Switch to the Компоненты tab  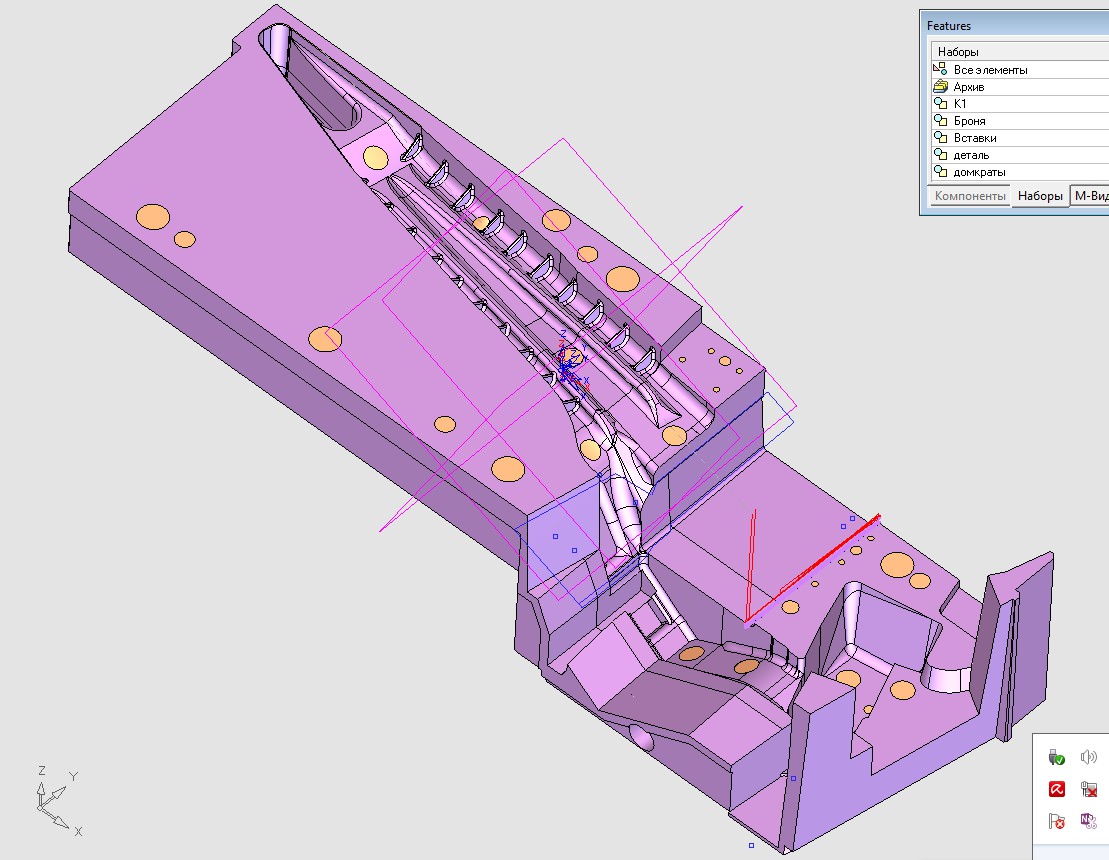[x=970, y=196]
